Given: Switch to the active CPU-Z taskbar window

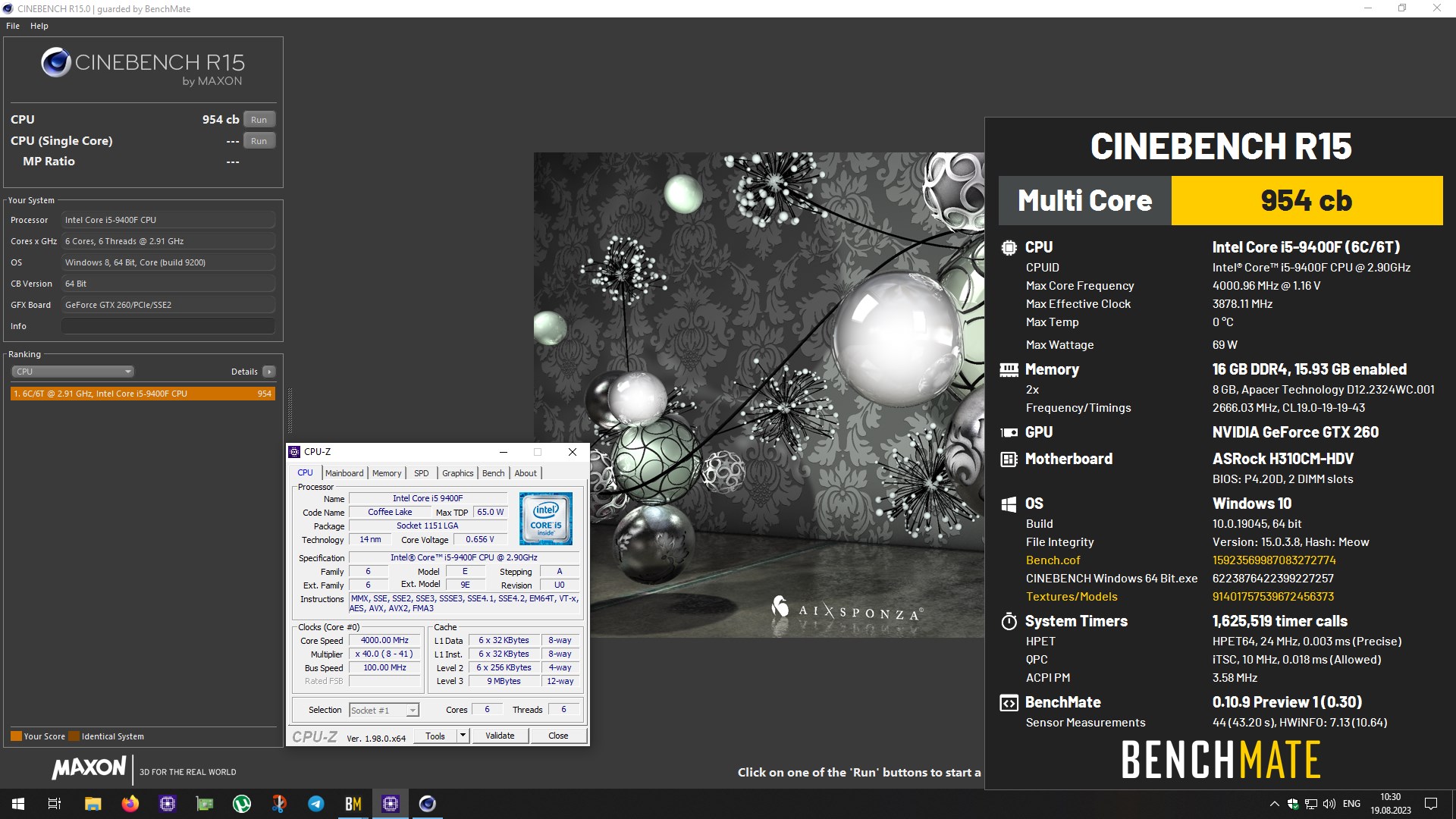Looking at the screenshot, I should click(x=391, y=804).
